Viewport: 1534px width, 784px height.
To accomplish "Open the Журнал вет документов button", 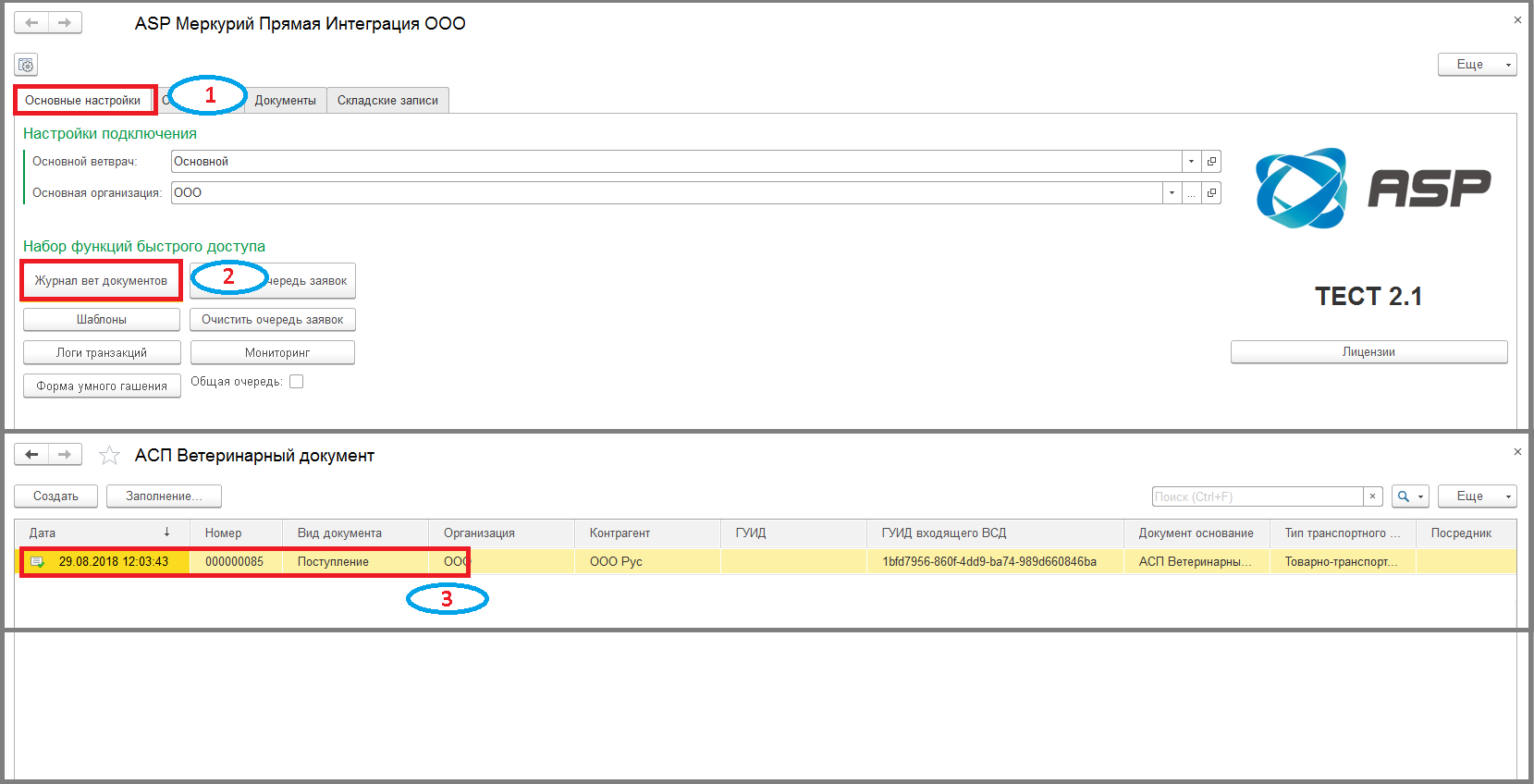I will tap(101, 280).
